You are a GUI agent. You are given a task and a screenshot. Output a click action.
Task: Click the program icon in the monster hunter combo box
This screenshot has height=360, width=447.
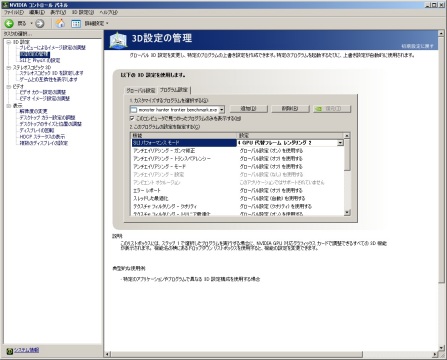click(134, 109)
